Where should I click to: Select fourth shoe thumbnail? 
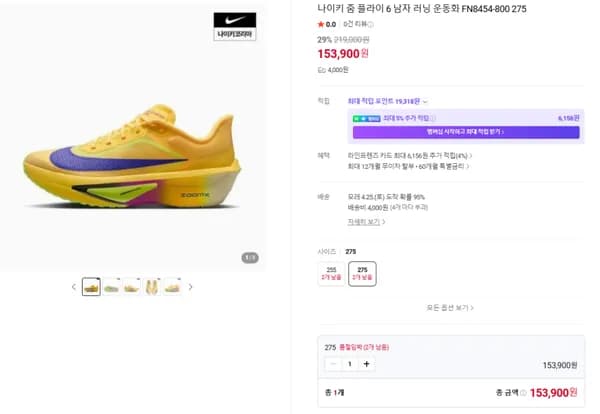[152, 287]
